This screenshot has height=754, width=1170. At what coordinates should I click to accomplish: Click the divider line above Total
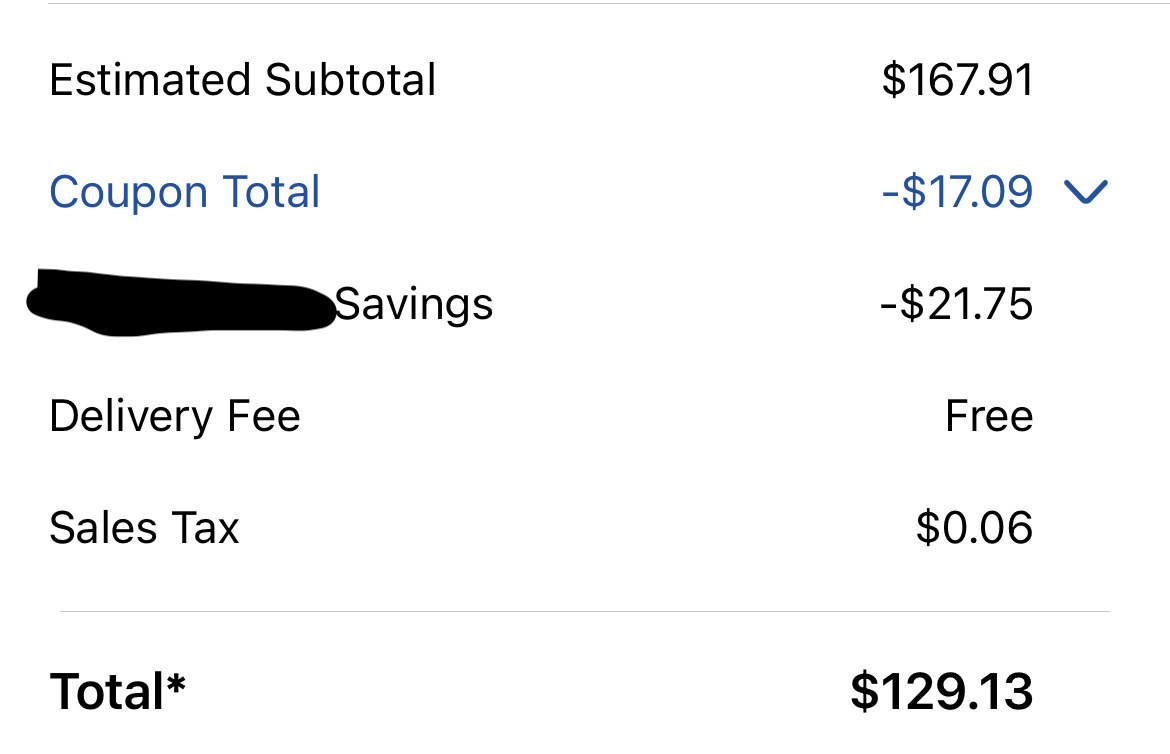tap(585, 611)
